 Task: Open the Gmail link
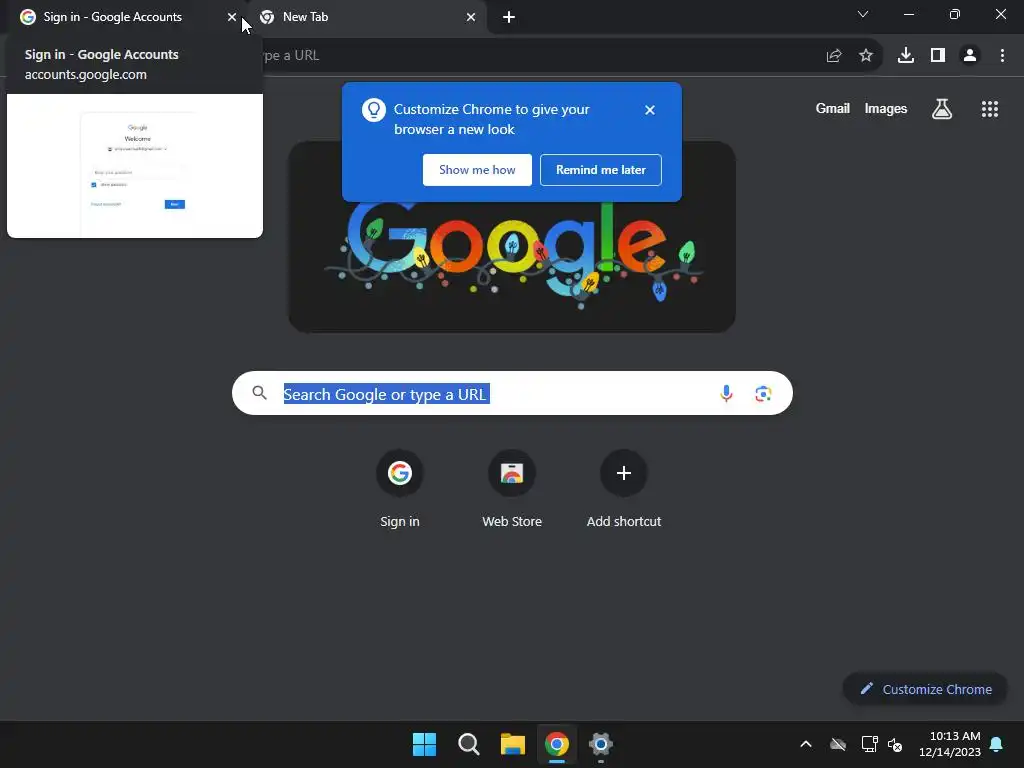[833, 108]
